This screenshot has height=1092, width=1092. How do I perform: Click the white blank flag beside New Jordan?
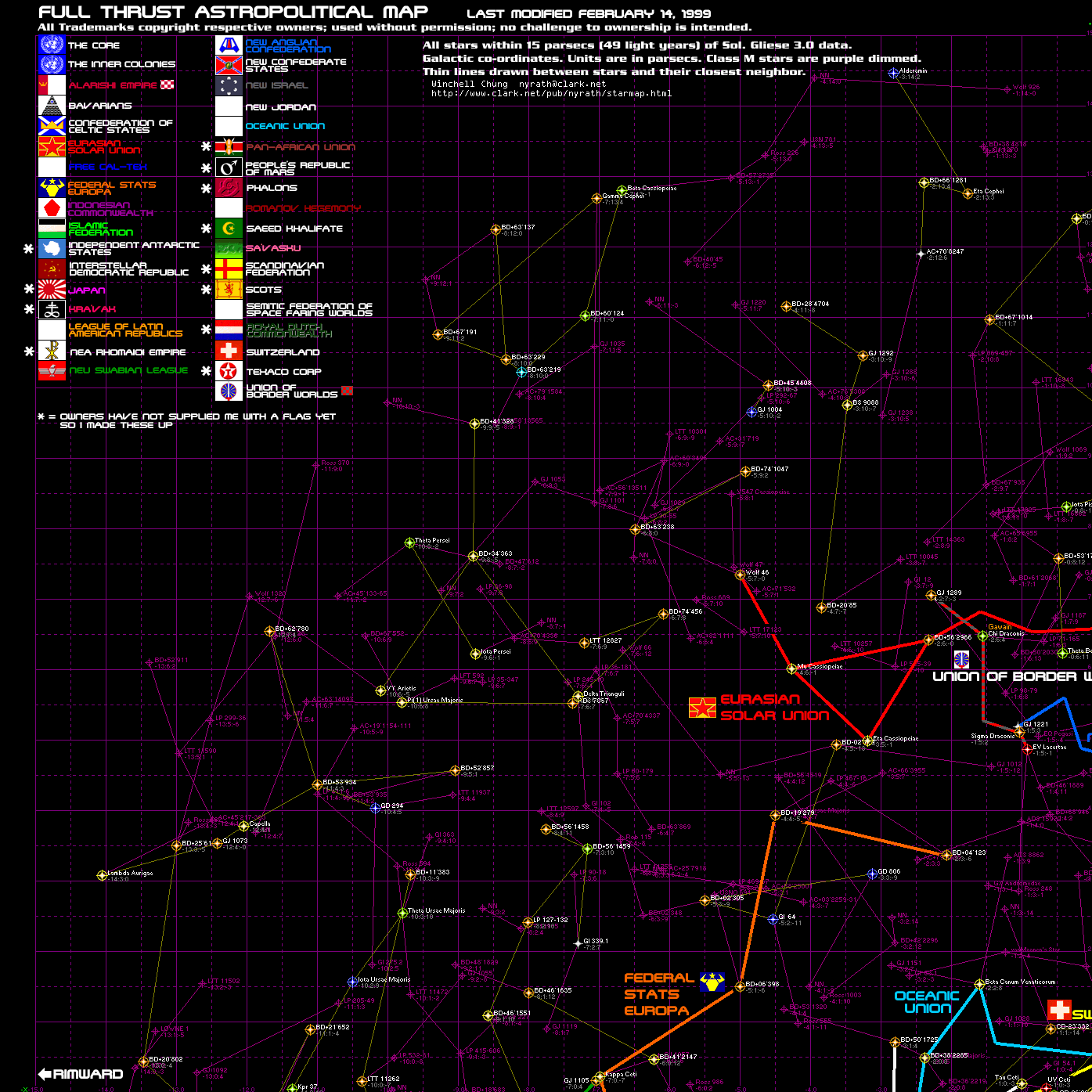point(229,106)
